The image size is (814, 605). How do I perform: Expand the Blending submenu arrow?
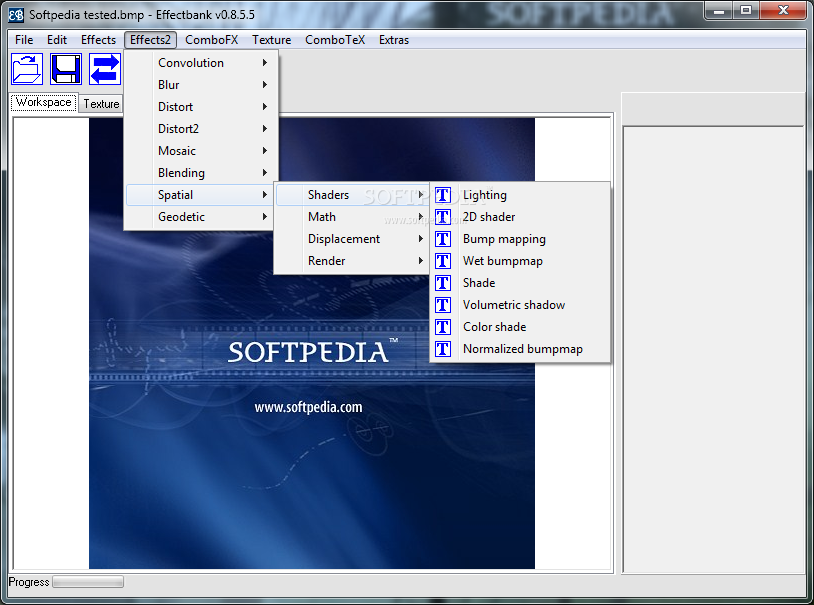[265, 172]
